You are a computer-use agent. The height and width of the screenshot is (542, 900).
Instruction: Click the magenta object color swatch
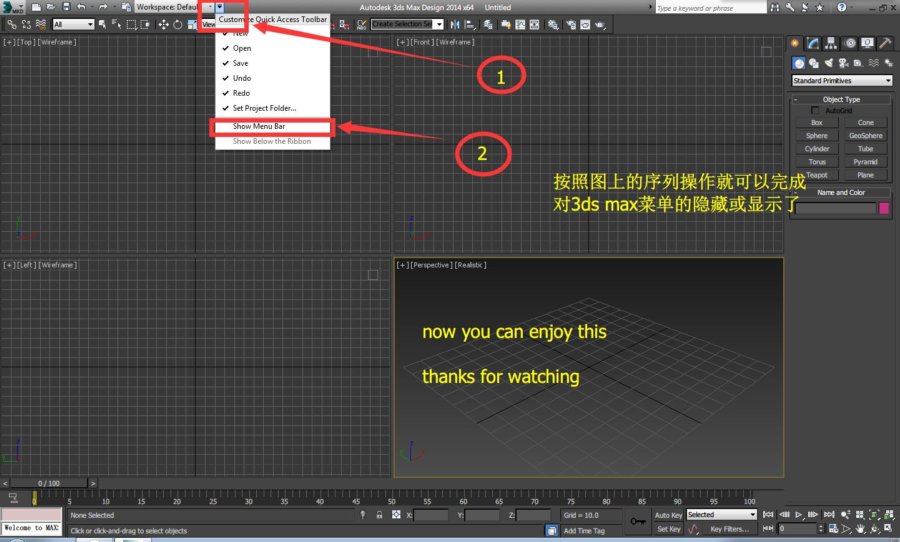[884, 208]
